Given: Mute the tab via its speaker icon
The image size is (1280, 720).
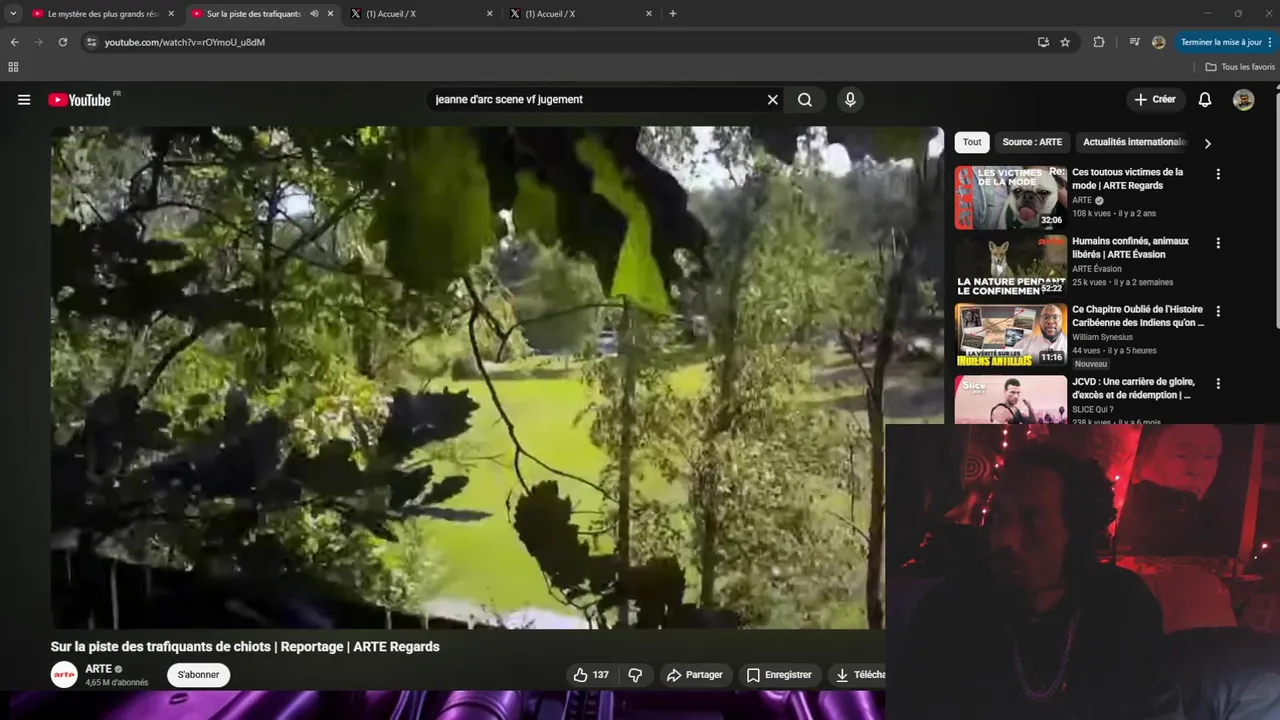Looking at the screenshot, I should pos(314,14).
